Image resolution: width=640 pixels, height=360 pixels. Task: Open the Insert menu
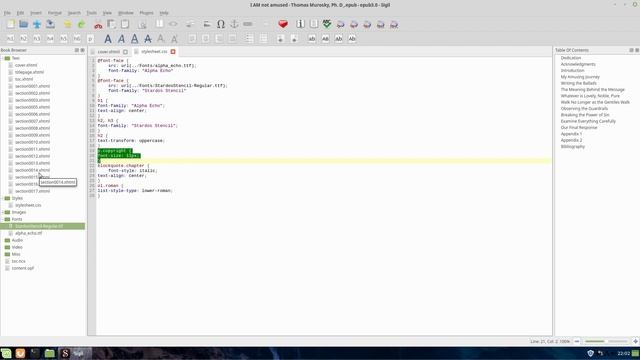tap(36, 13)
